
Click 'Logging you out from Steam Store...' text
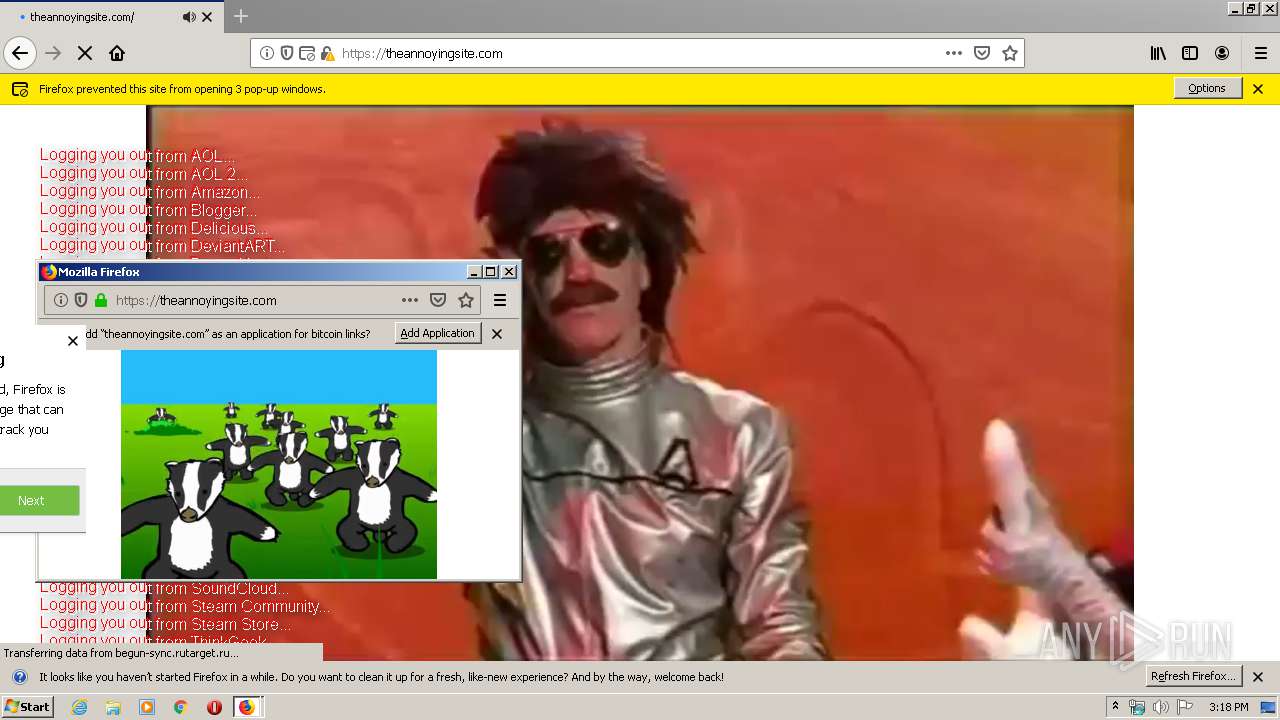click(x=166, y=624)
